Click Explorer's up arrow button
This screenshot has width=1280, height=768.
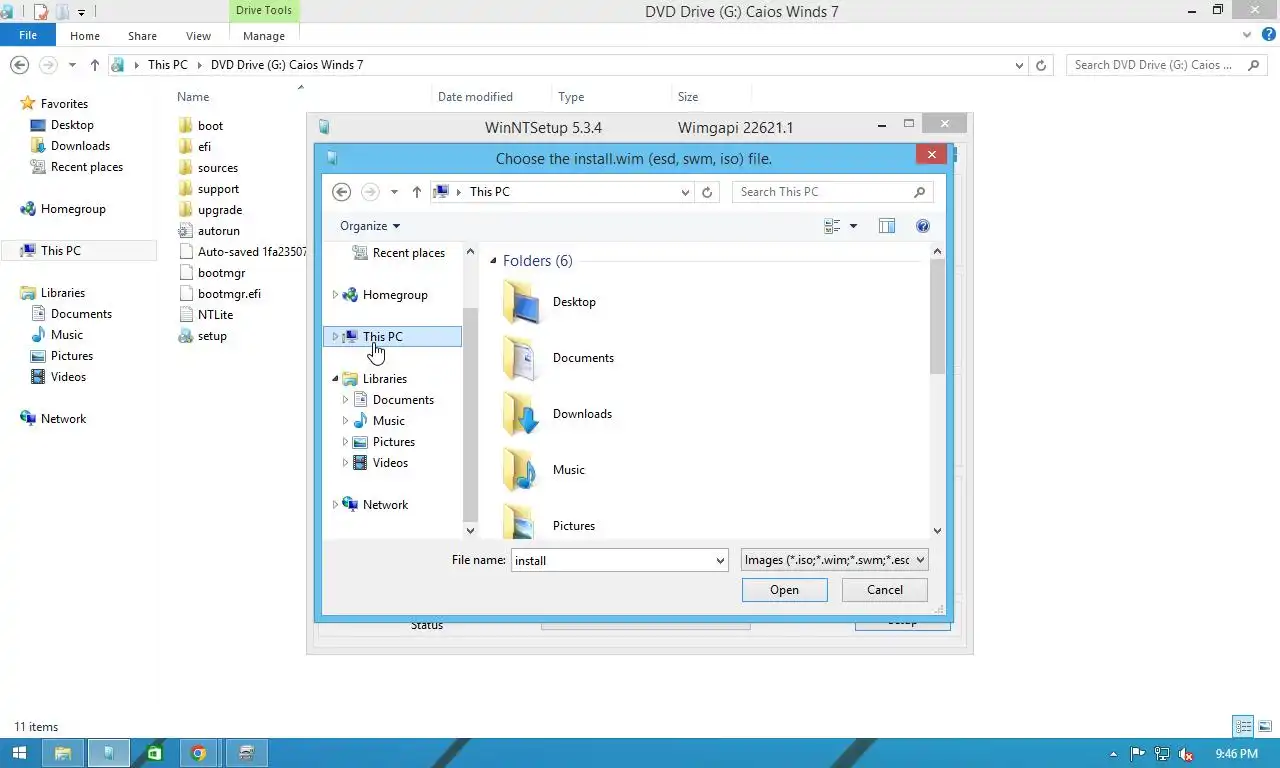pyautogui.click(x=94, y=65)
